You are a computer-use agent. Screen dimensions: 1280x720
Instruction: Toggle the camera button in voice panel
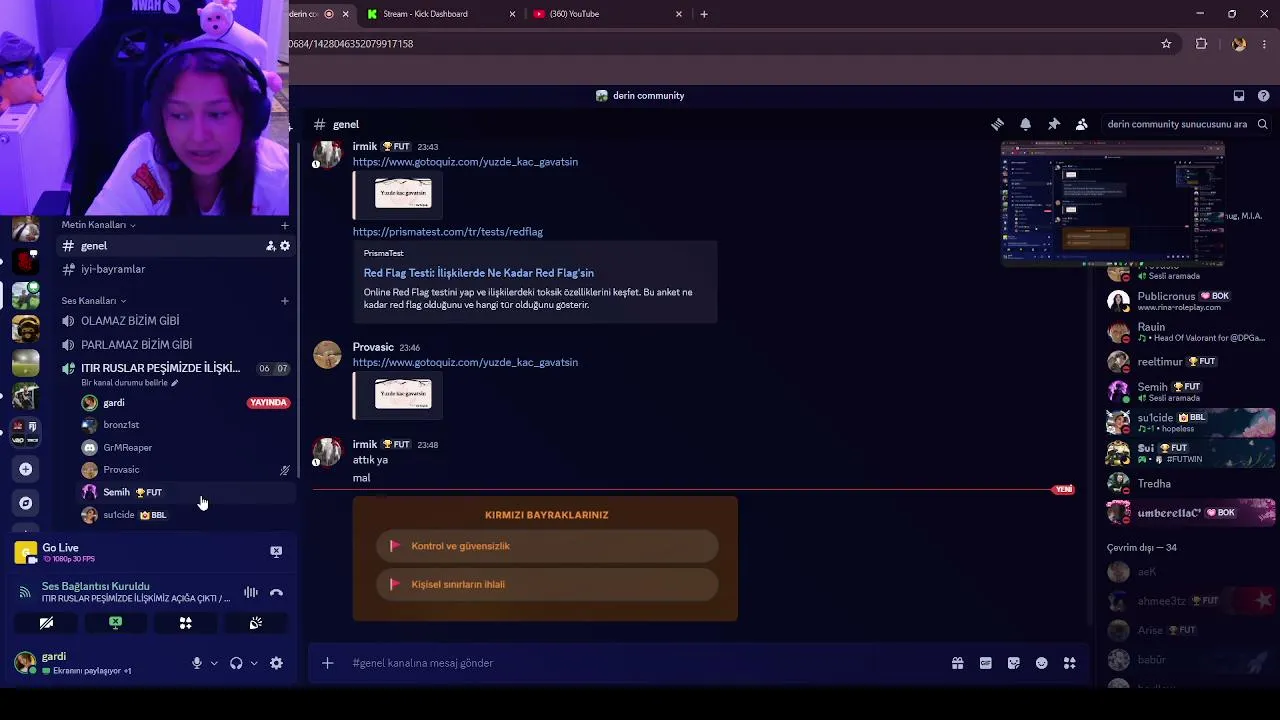(46, 623)
